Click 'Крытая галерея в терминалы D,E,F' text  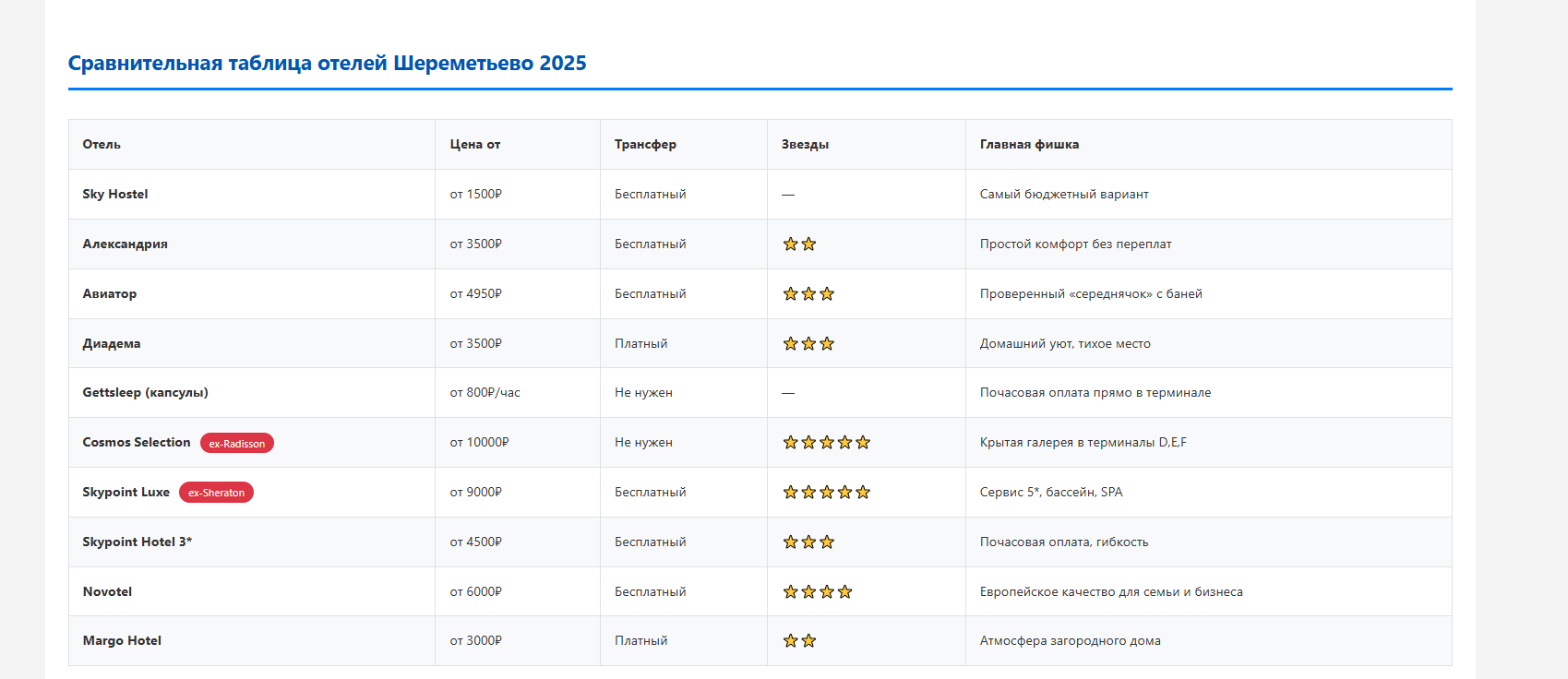point(1083,442)
